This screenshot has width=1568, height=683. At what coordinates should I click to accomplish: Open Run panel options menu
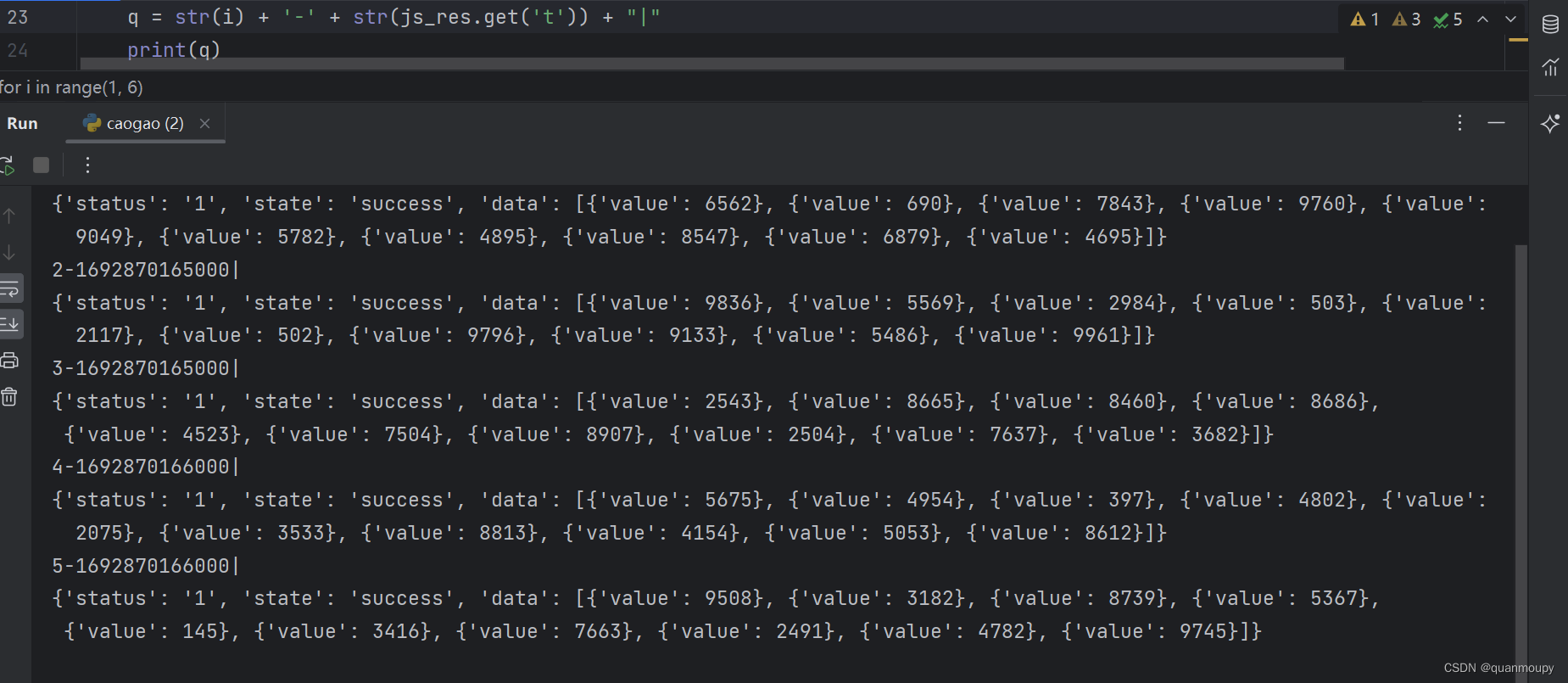1459,123
